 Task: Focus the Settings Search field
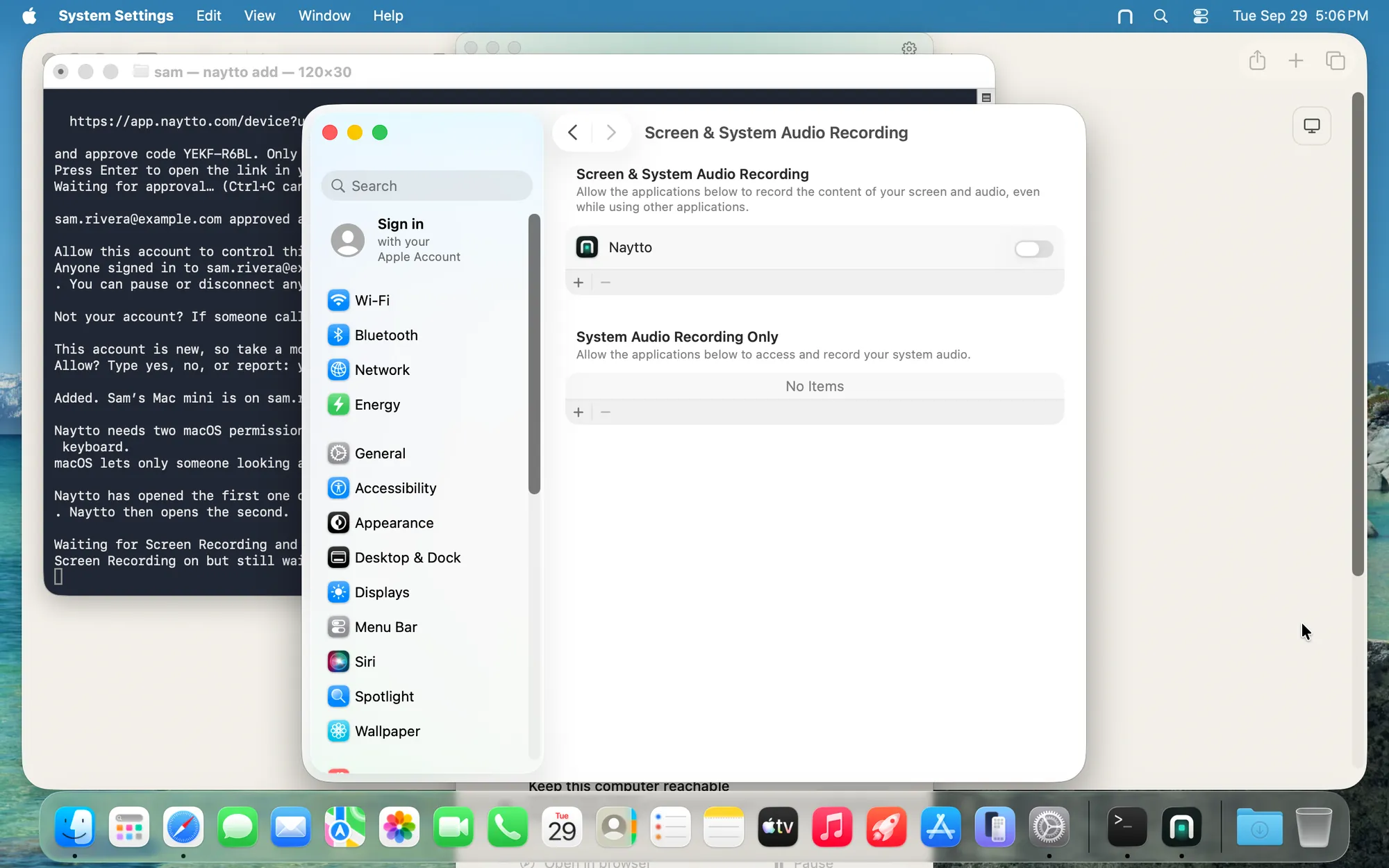(x=427, y=186)
